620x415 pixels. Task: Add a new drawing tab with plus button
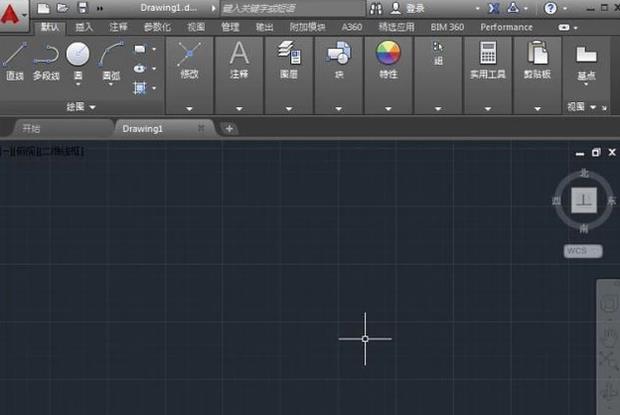point(228,128)
